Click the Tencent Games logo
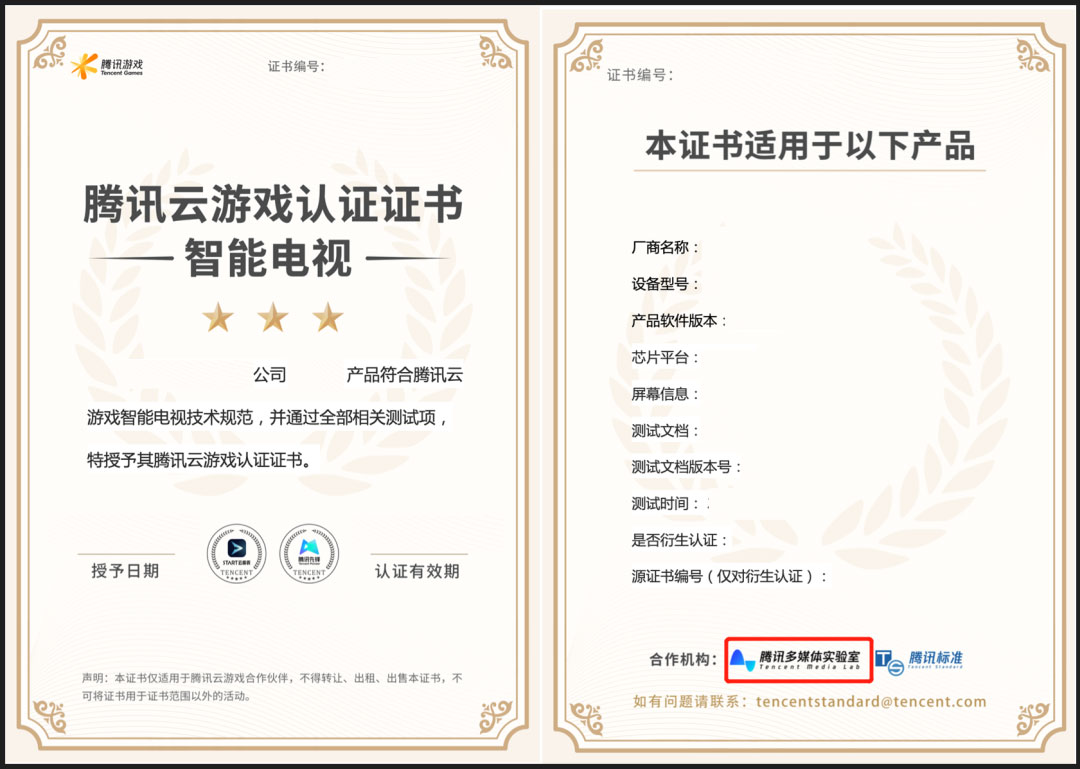Image resolution: width=1080 pixels, height=769 pixels. coord(106,67)
